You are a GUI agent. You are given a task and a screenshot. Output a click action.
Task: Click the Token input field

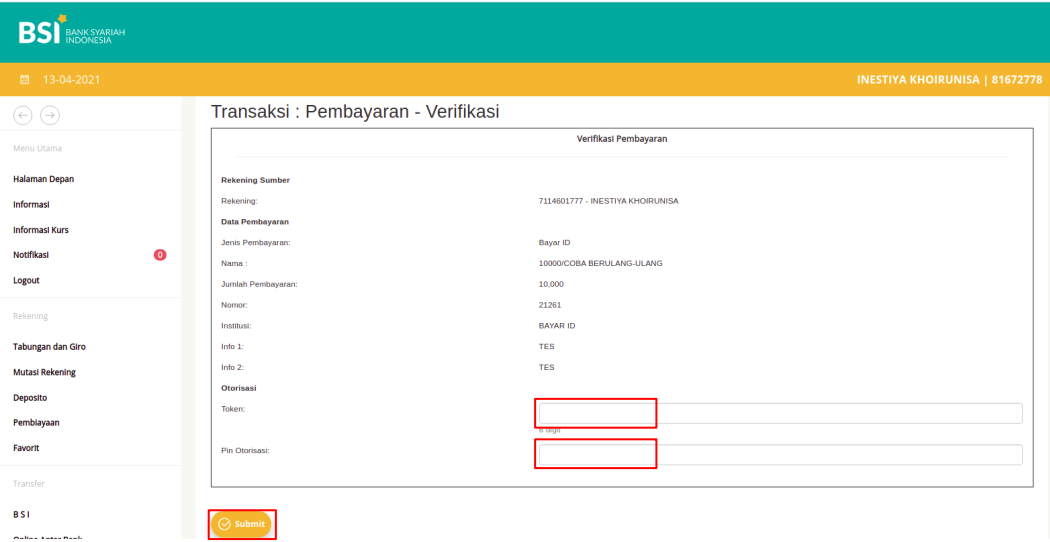click(780, 413)
